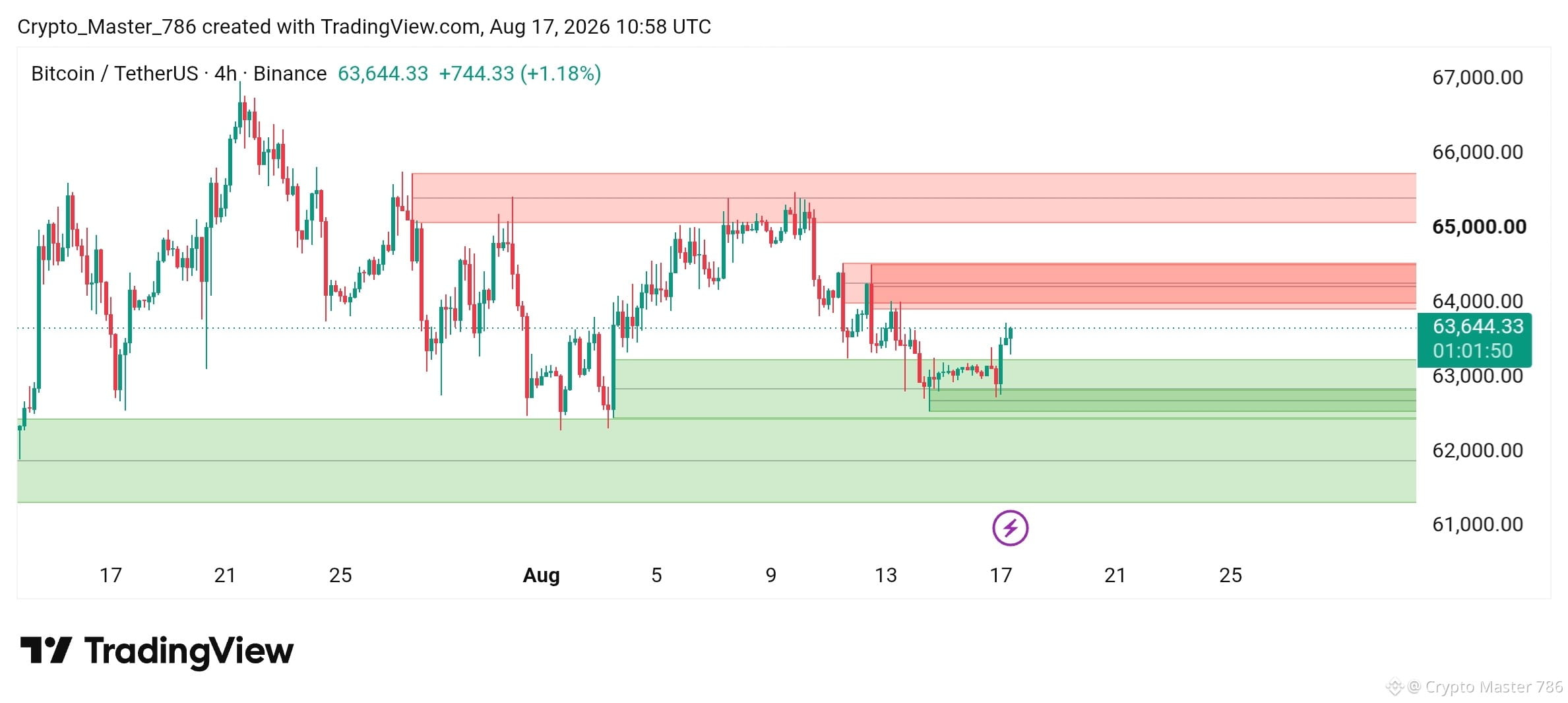Click the 65,000.00 bold price axis label

(1479, 226)
